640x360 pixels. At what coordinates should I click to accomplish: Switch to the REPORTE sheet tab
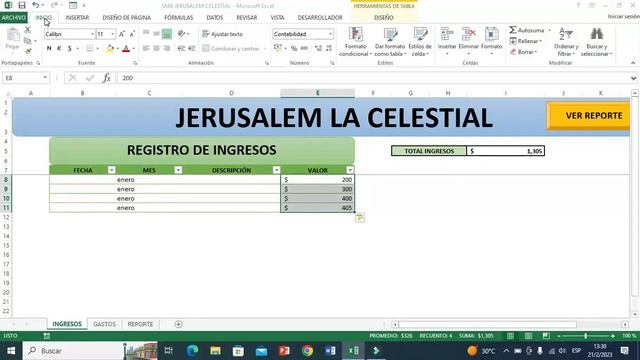click(x=140, y=324)
